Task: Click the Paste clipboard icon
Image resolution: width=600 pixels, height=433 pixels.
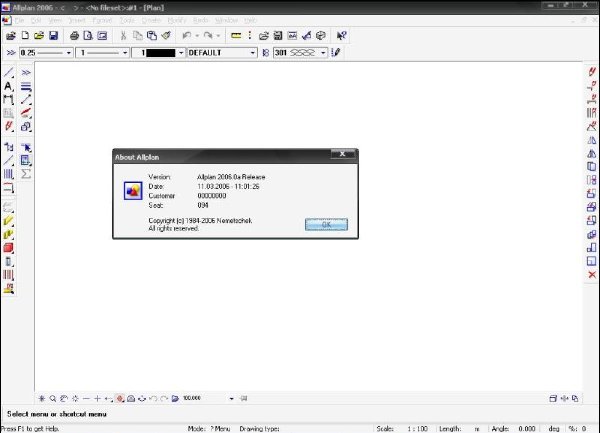Action: 152,36
